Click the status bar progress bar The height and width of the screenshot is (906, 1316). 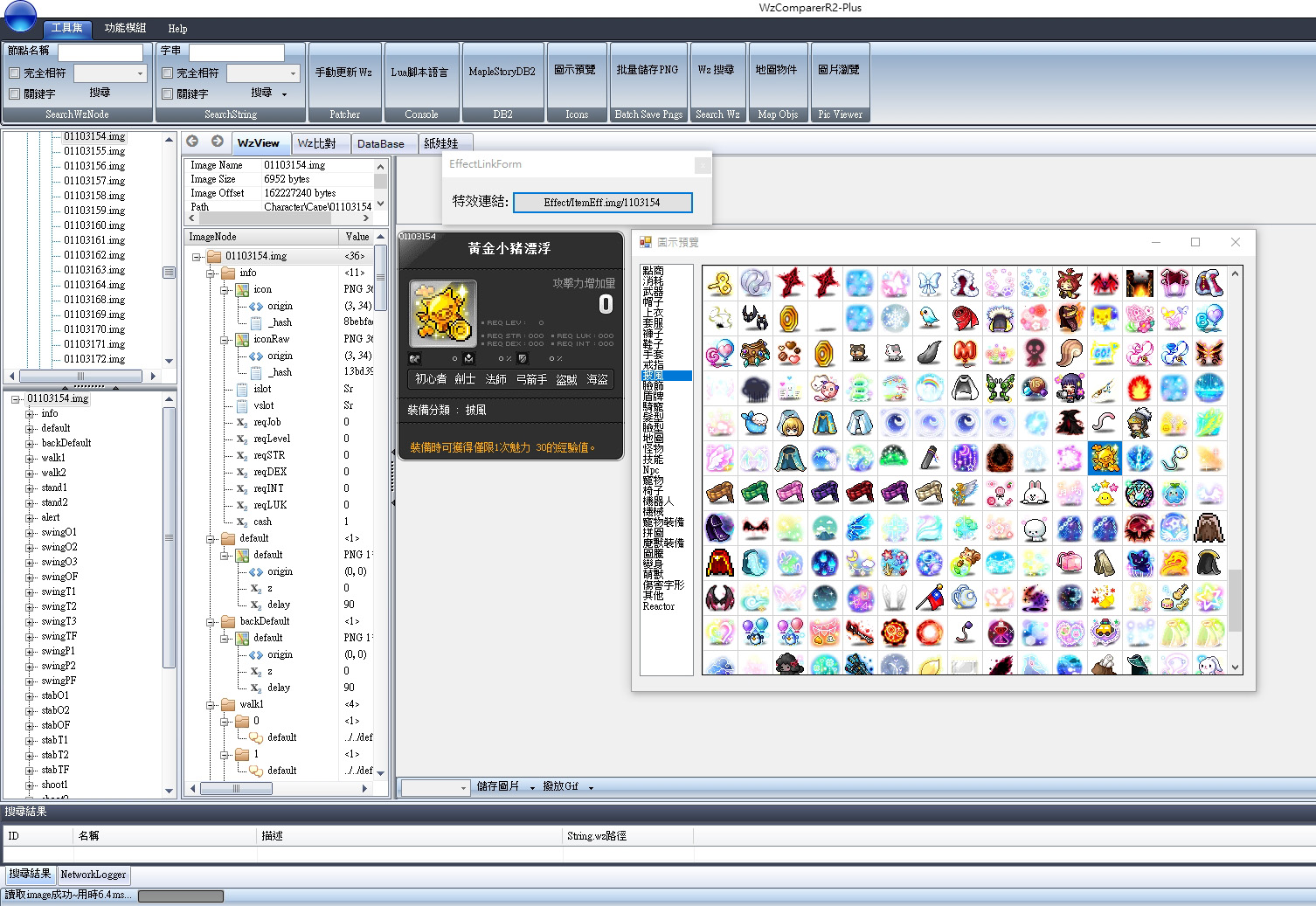tap(181, 896)
